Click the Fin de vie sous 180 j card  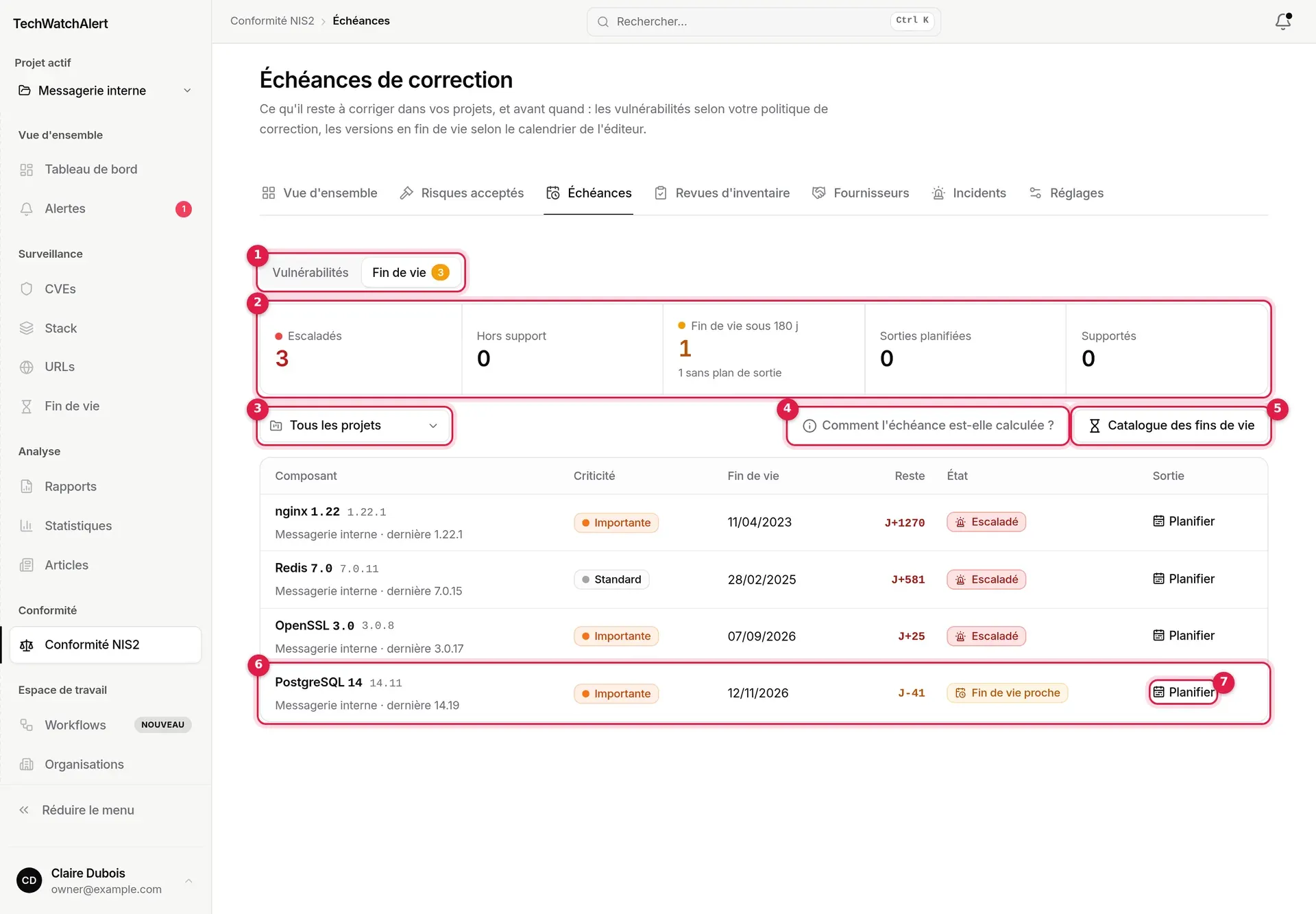(x=764, y=349)
